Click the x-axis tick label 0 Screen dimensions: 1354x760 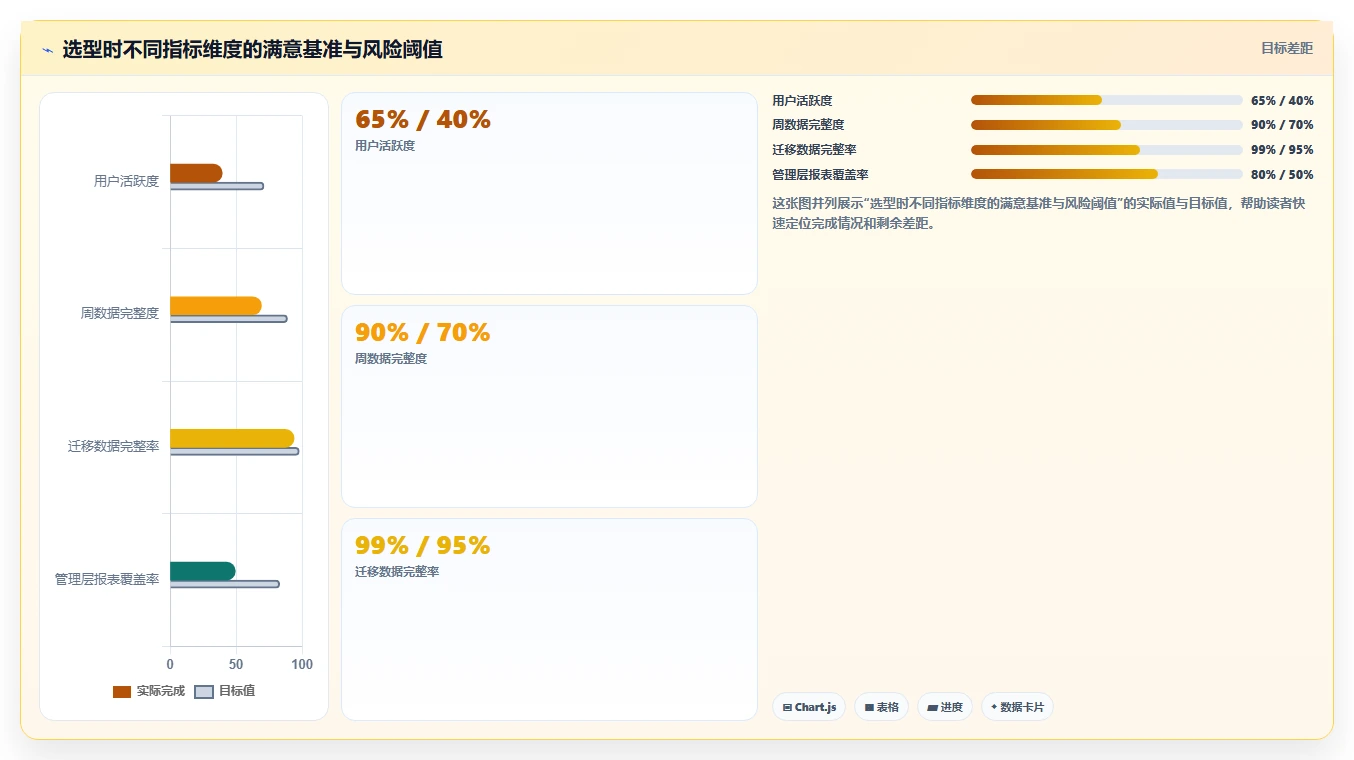click(x=170, y=664)
